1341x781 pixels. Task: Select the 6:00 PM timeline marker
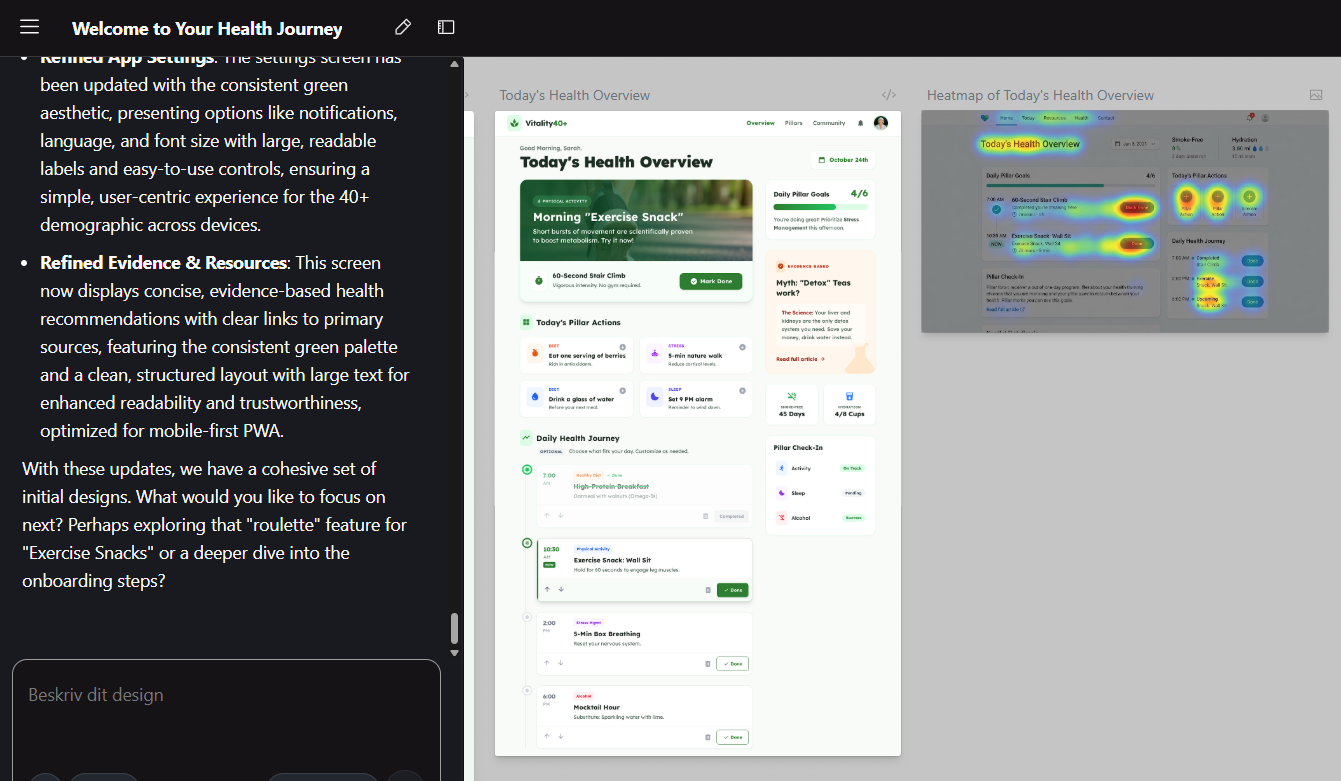(527, 690)
